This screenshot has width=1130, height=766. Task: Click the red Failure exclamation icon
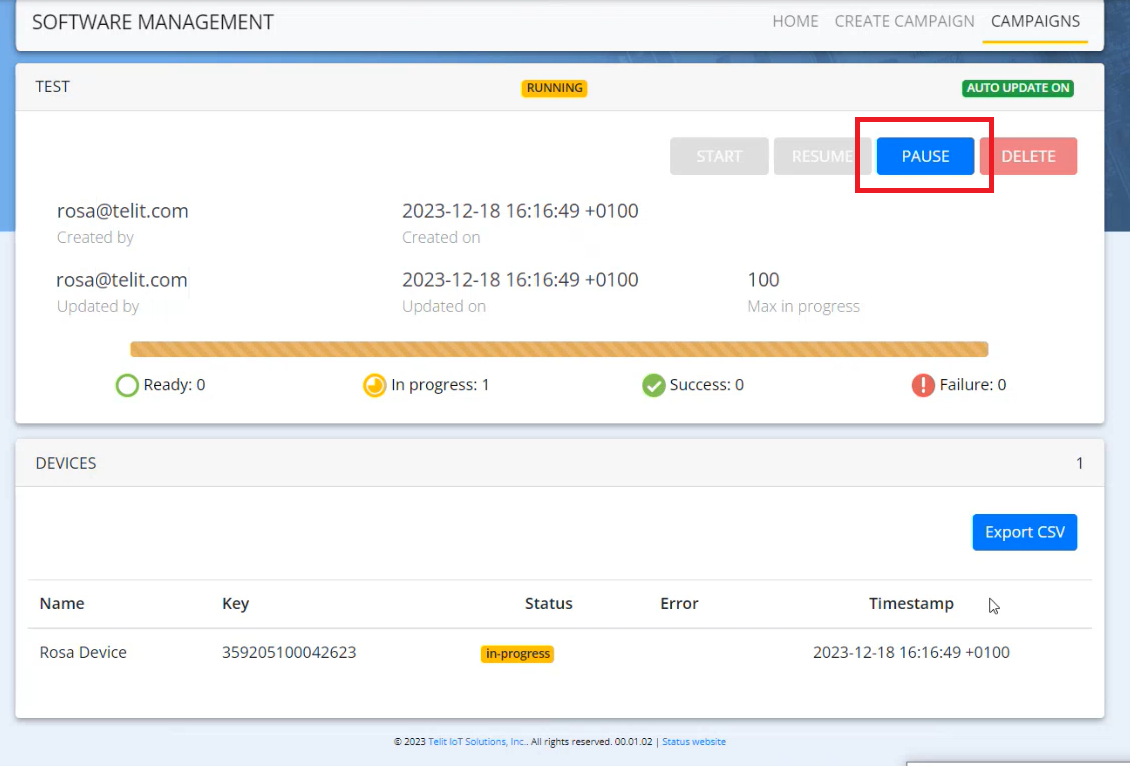[922, 385]
